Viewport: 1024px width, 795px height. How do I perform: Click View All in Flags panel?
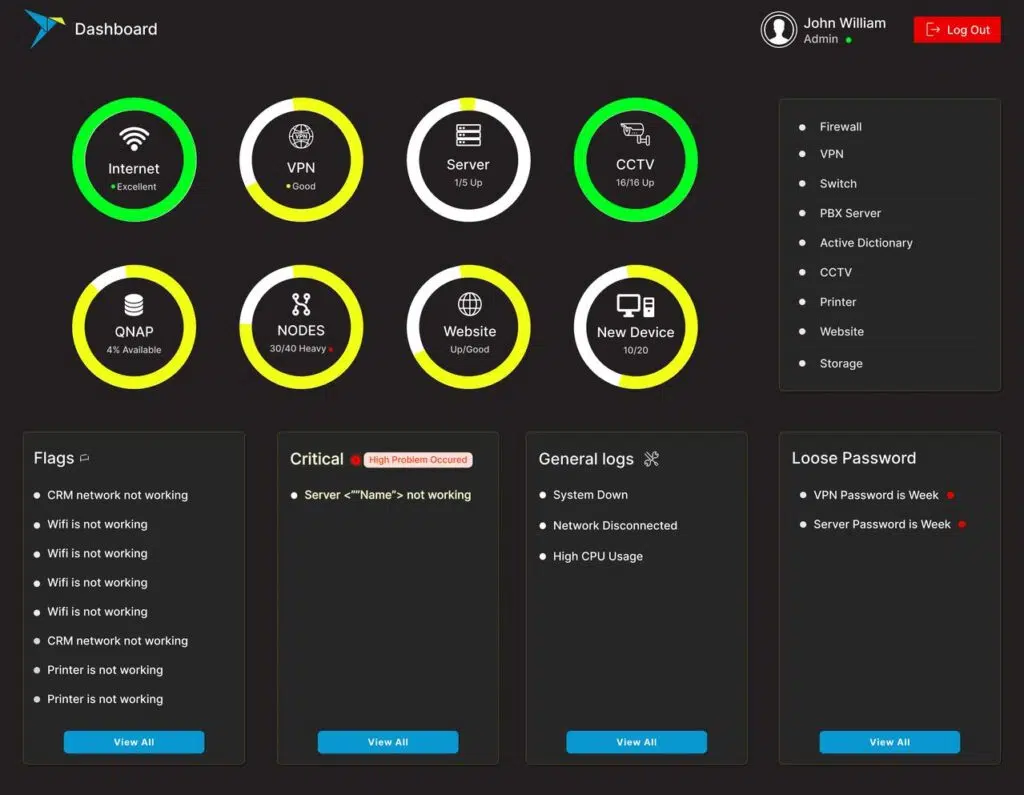pos(134,742)
